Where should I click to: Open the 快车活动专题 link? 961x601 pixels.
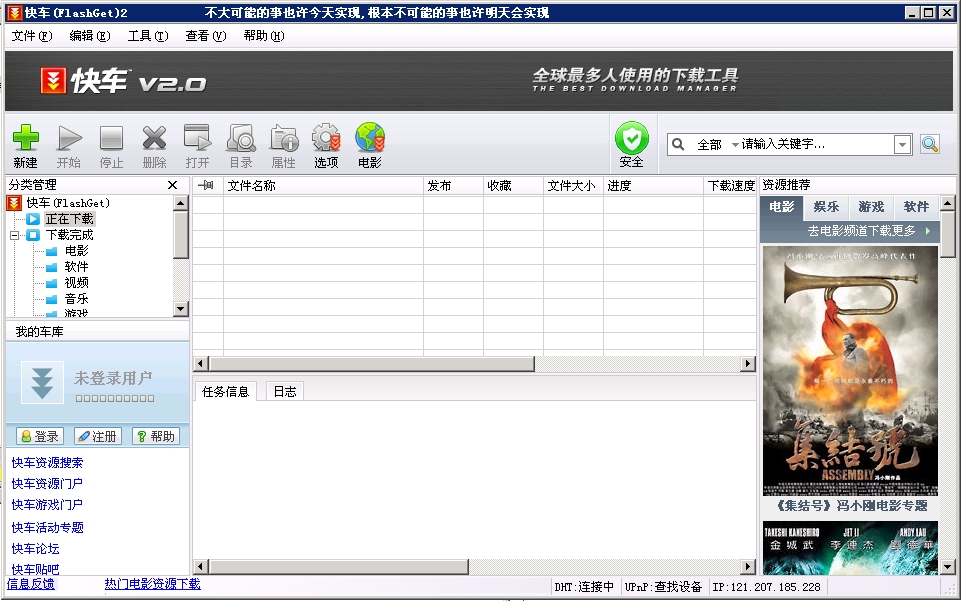click(47, 527)
